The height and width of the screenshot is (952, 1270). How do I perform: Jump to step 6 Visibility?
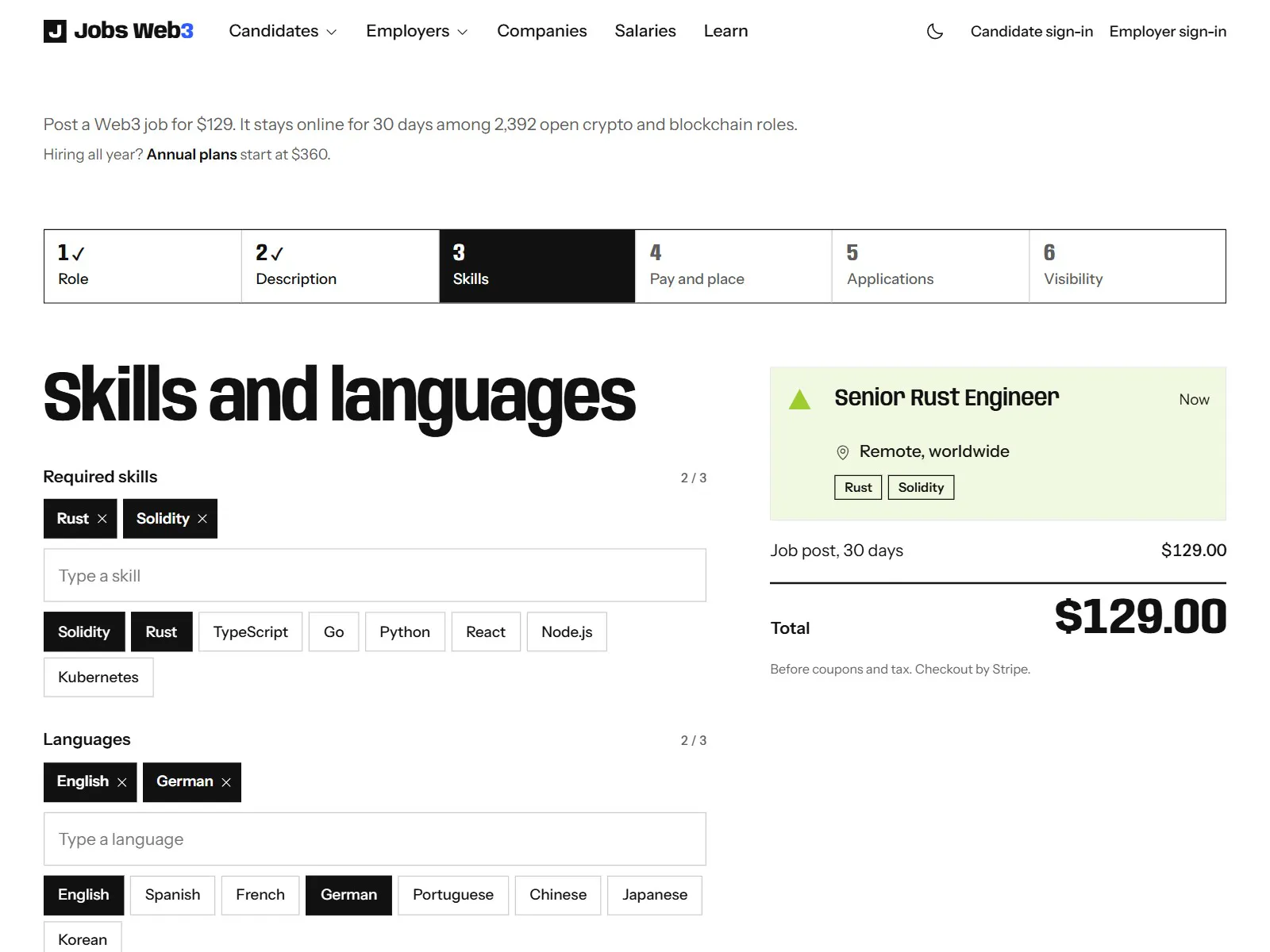[x=1127, y=267]
